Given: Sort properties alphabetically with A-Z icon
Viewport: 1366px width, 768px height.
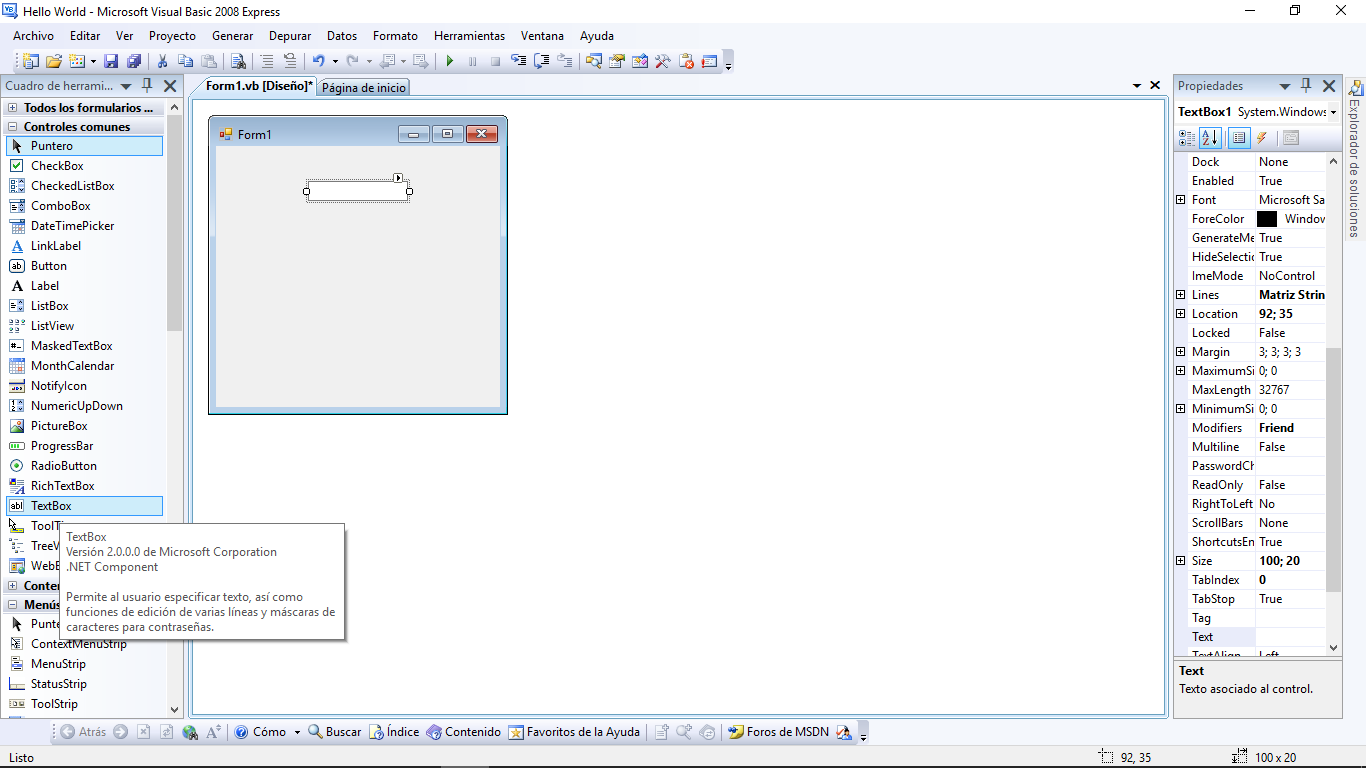Looking at the screenshot, I should point(1210,138).
